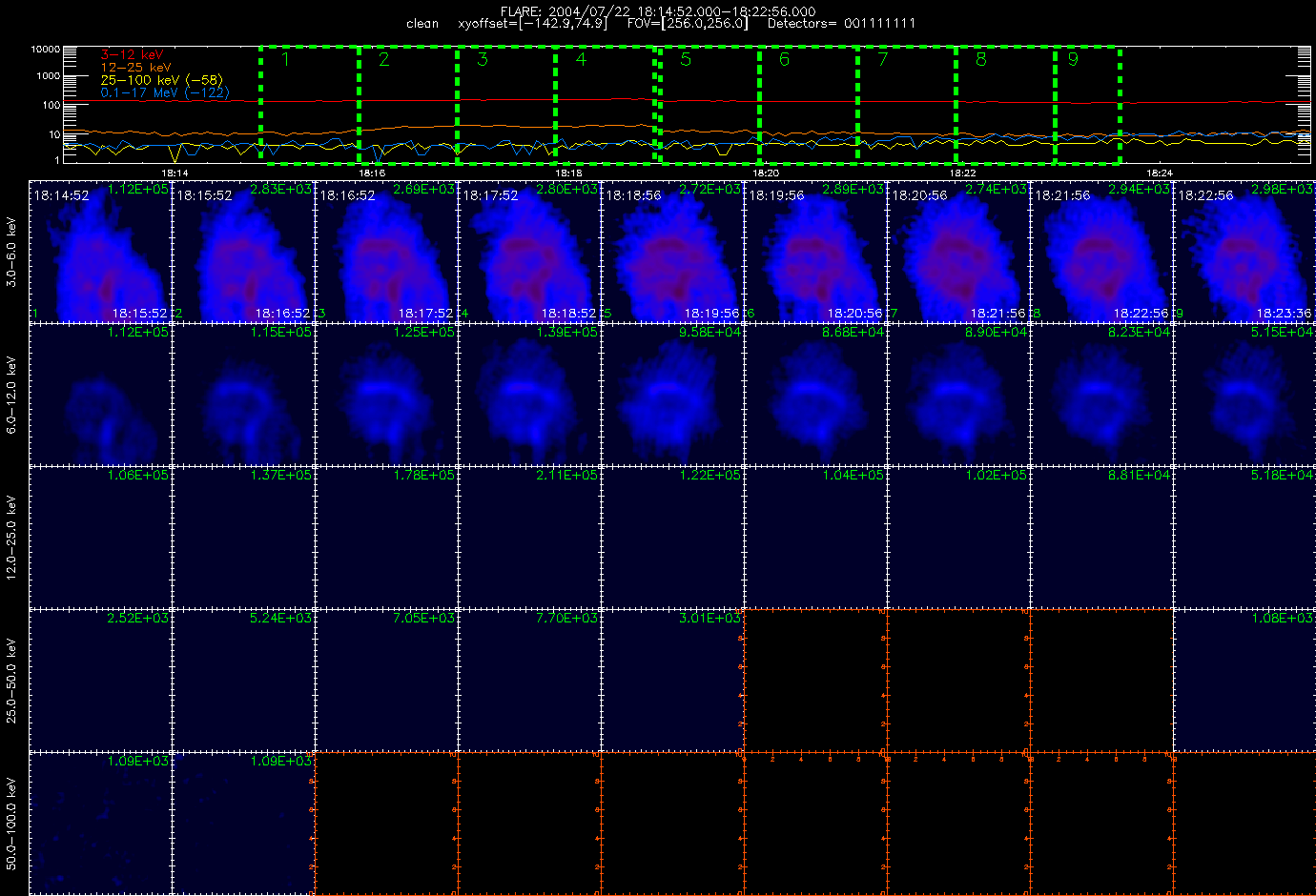Click the '10000' count-rate axis label
Viewport: 1316px width, 896px height.
point(46,49)
